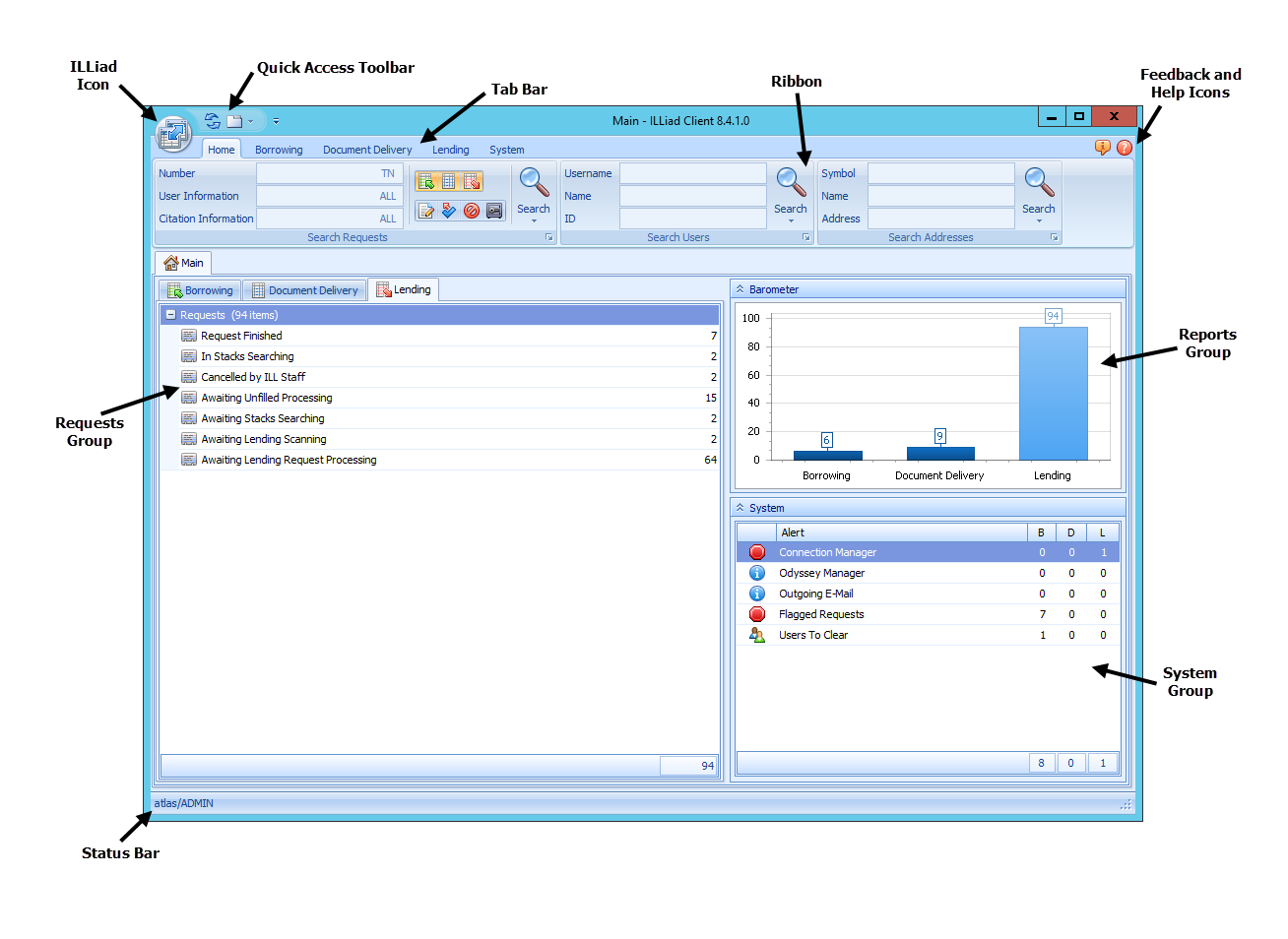Click the blue checkmark routing icon

tap(450, 210)
